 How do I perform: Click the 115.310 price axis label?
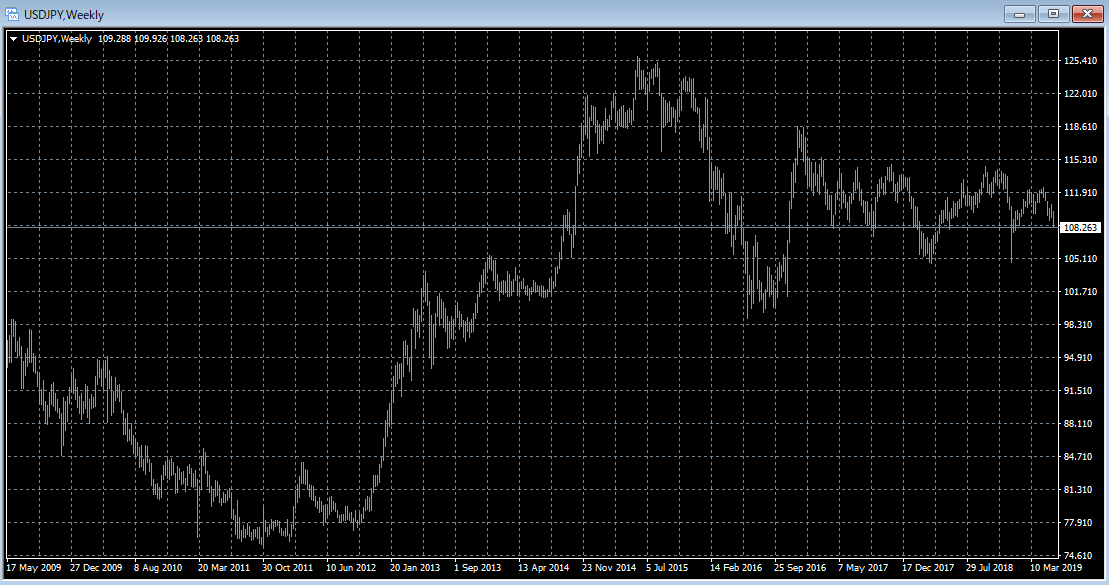1081,160
